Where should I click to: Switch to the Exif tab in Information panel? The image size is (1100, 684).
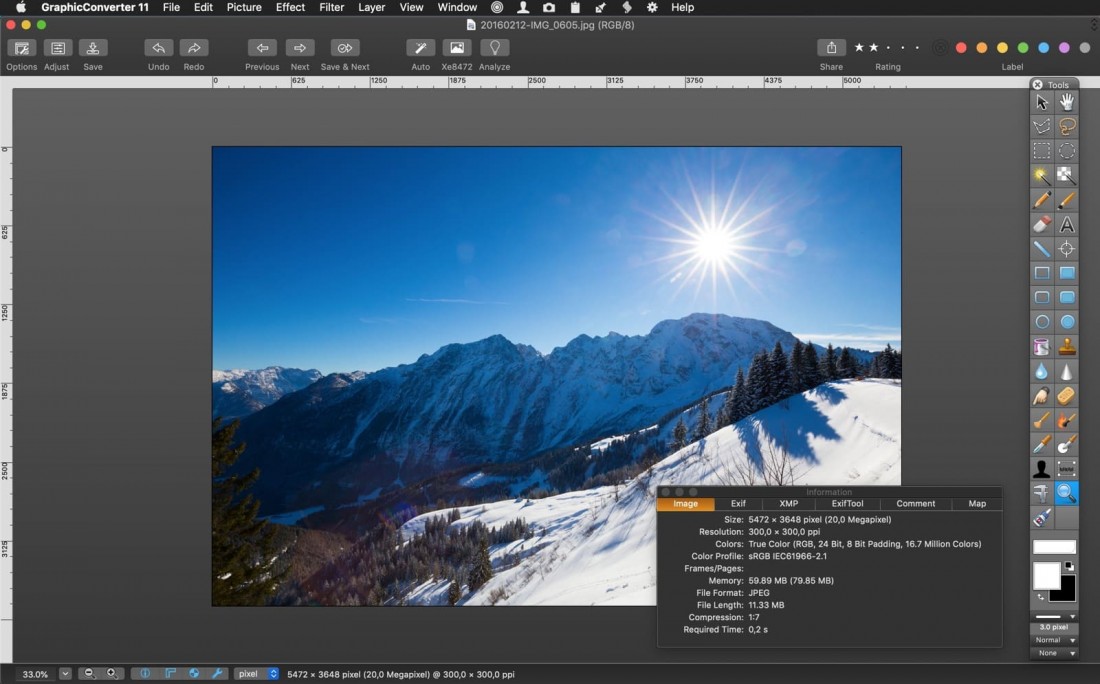tap(738, 503)
